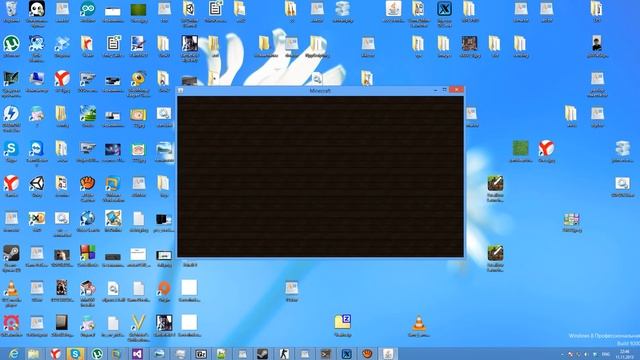Viewport: 640px width, 360px height.
Task: Launch Counter-Strike from the taskbar
Action: click(284, 354)
